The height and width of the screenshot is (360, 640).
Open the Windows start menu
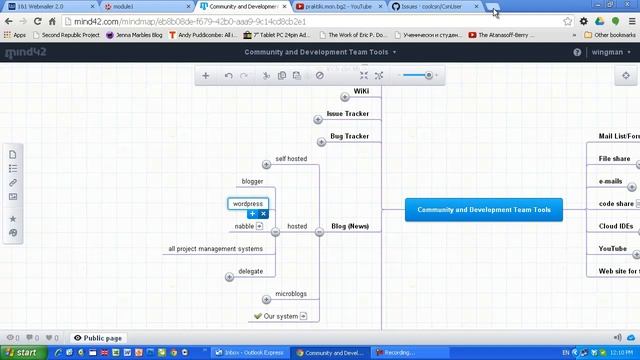[x=23, y=353]
